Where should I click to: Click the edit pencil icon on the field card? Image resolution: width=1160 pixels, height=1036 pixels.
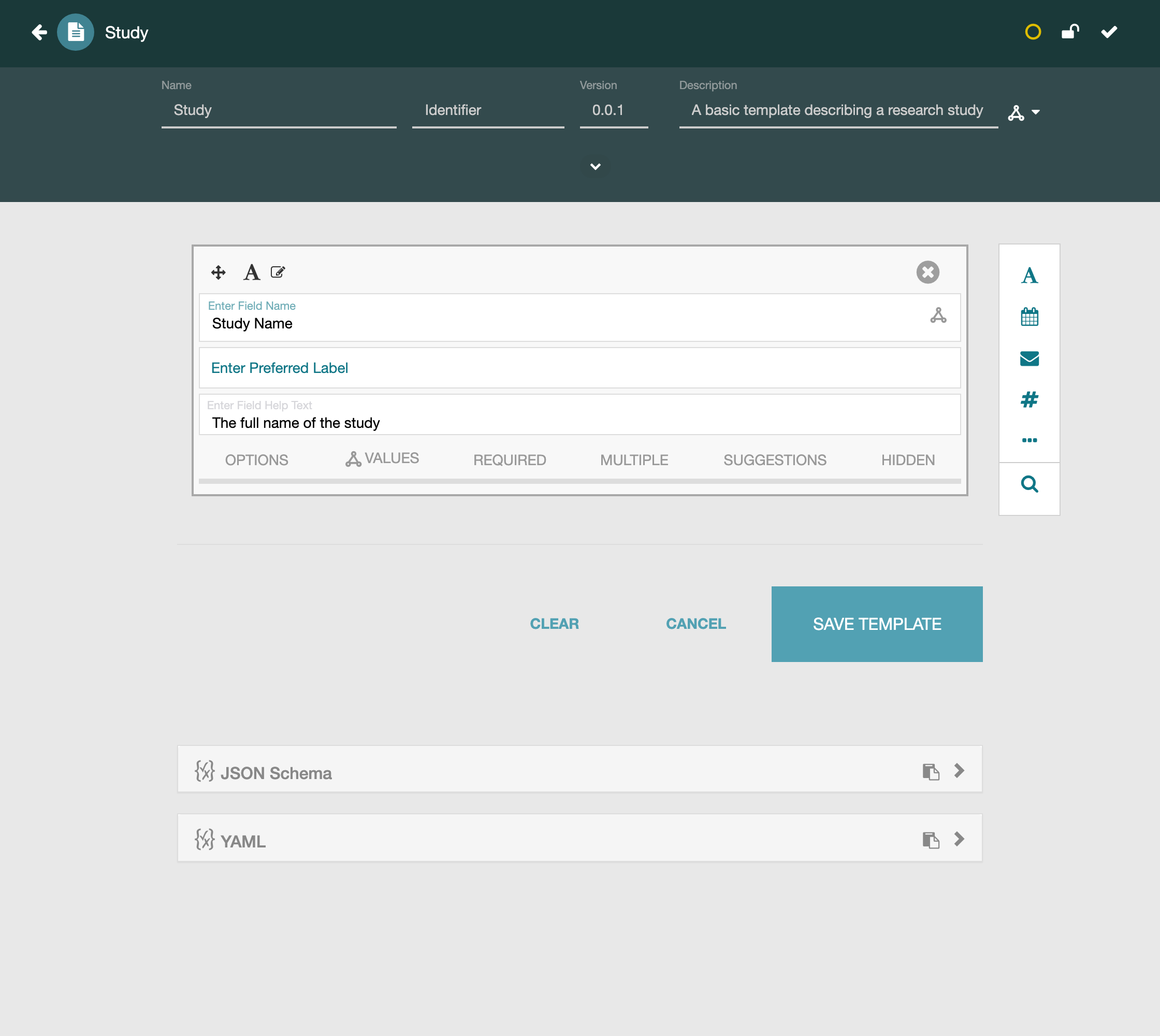coord(278,272)
